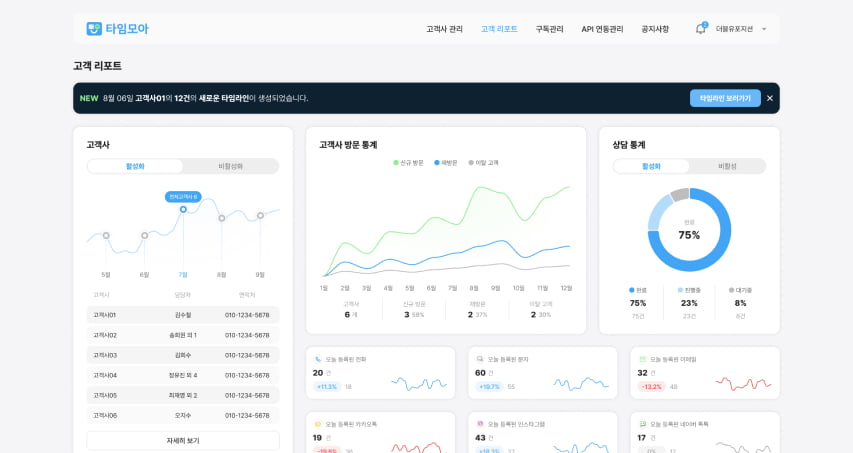Click the phone icon on 전화 card
The image size is (853, 453).
pyautogui.click(x=318, y=359)
